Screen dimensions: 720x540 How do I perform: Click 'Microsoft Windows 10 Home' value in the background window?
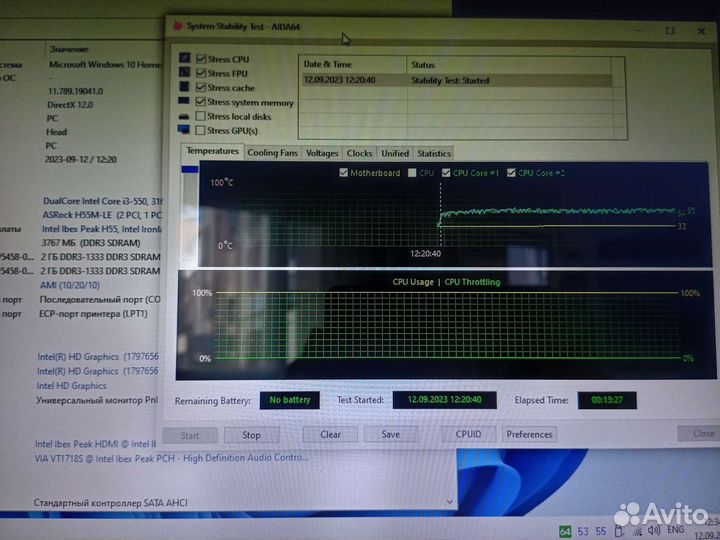click(105, 65)
